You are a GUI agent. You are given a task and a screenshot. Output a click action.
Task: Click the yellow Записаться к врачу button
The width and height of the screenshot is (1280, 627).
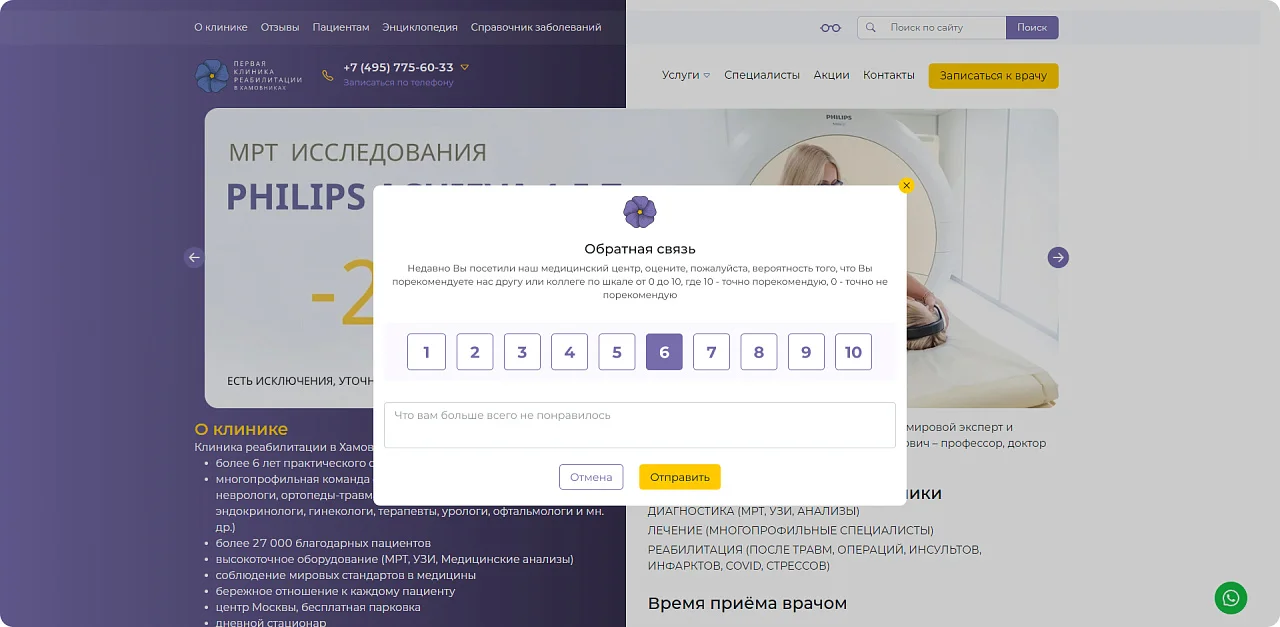tap(993, 75)
